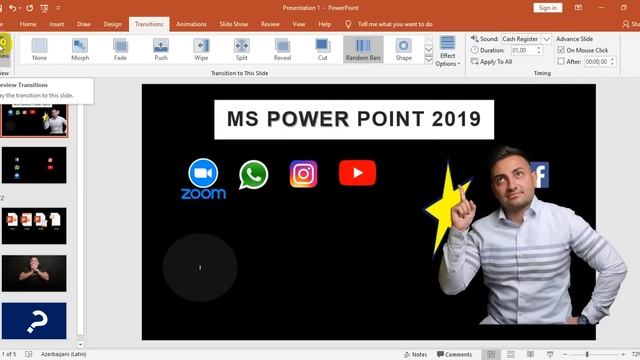The width and height of the screenshot is (640, 360).
Task: Apply the Wipe transition
Action: coord(201,49)
